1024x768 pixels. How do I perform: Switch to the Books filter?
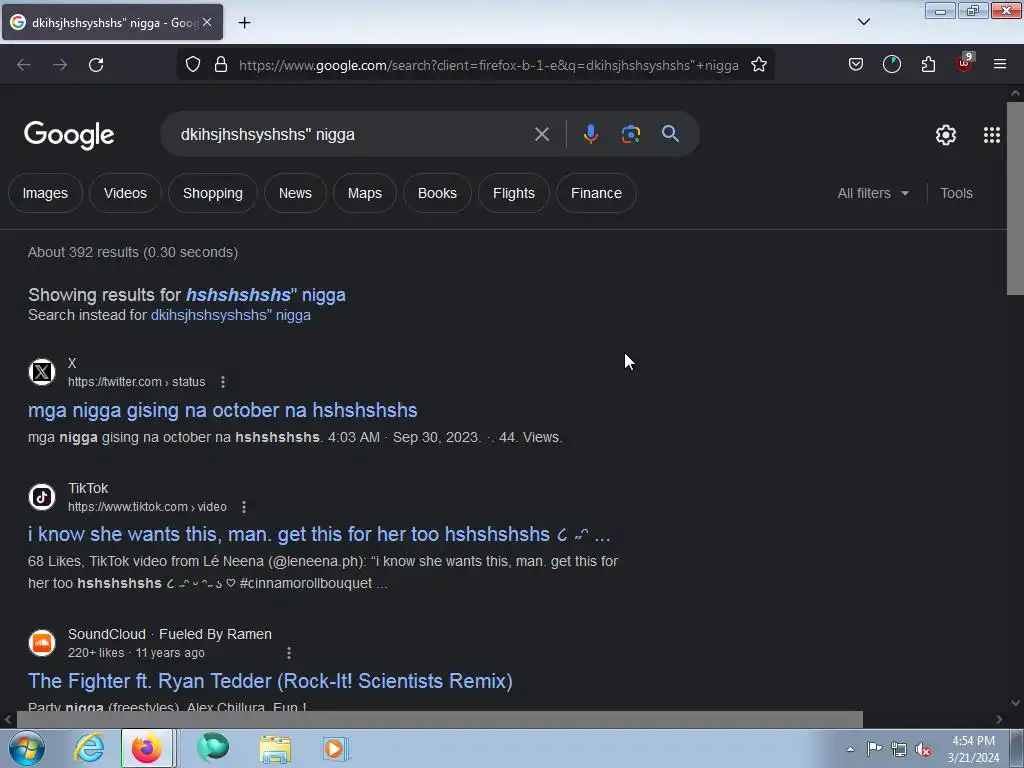pyautogui.click(x=437, y=193)
